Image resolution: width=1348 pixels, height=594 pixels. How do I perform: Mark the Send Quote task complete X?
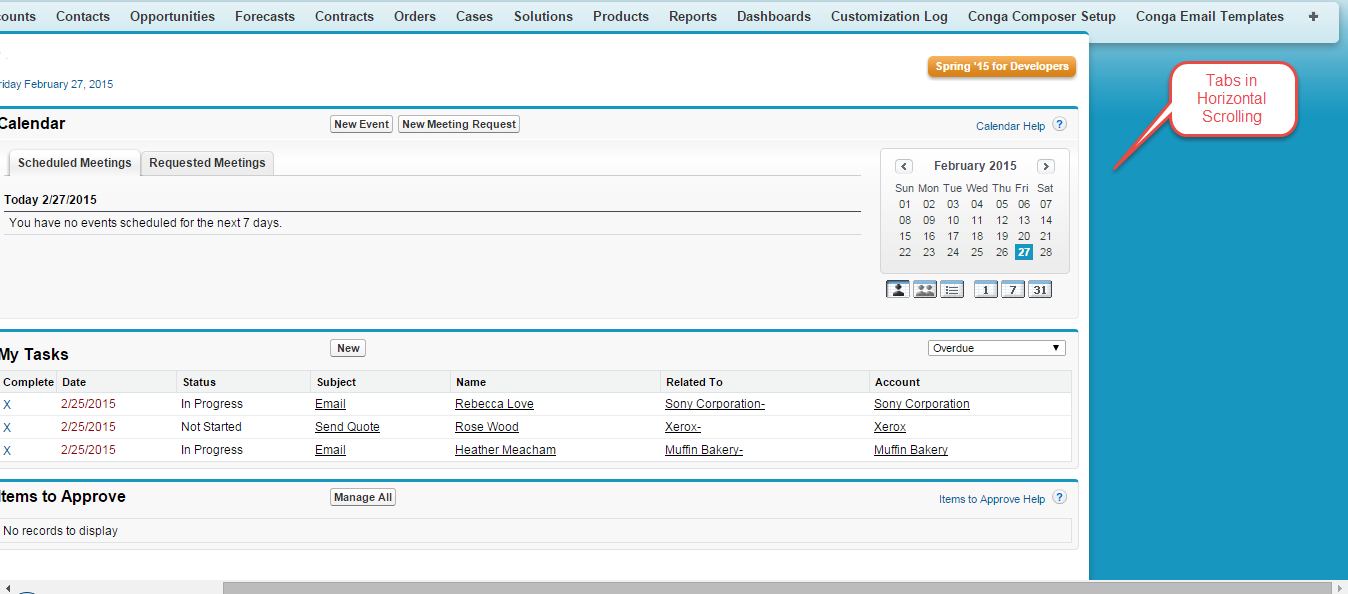(x=7, y=427)
